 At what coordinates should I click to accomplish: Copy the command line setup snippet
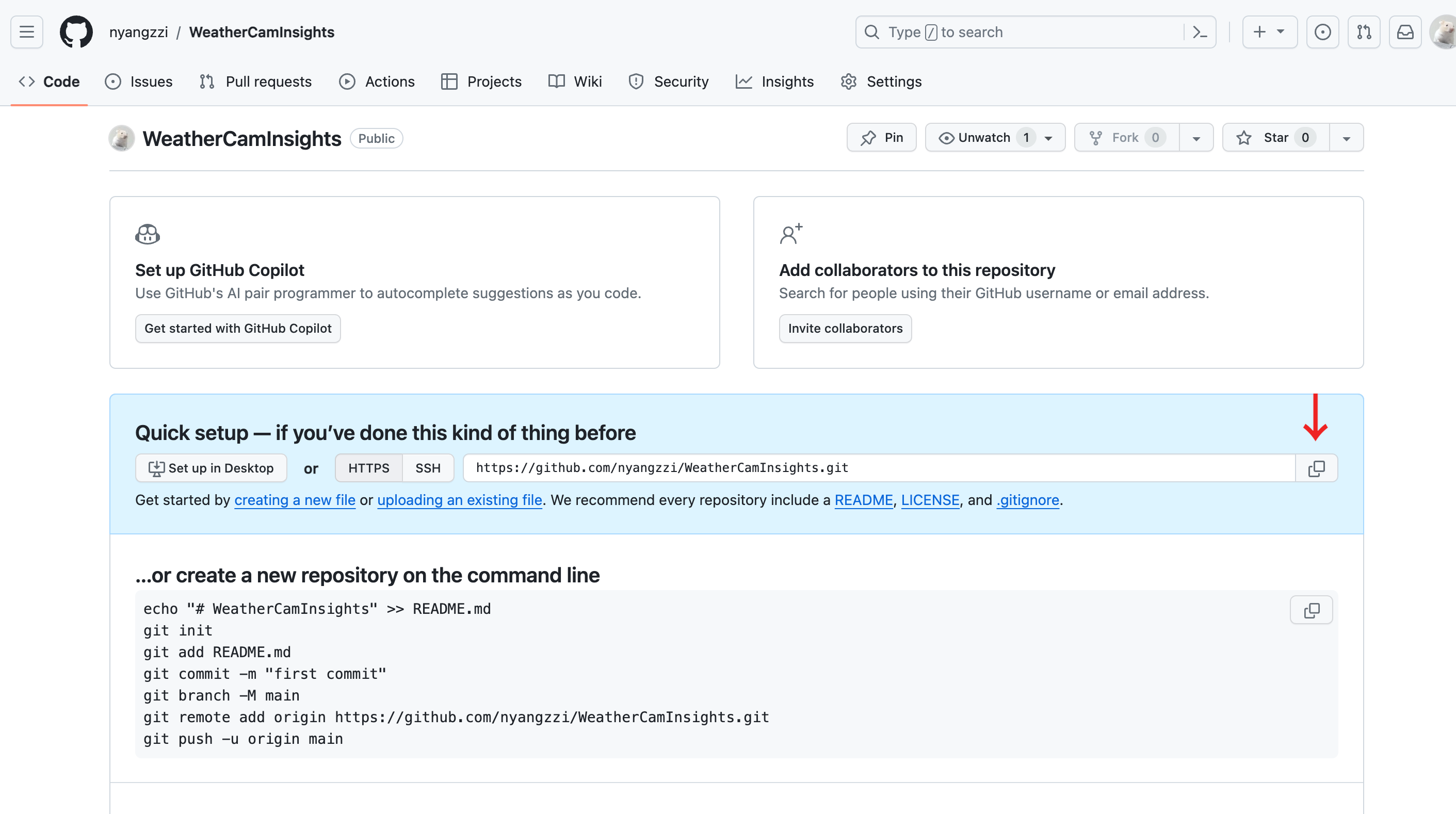tap(1312, 610)
